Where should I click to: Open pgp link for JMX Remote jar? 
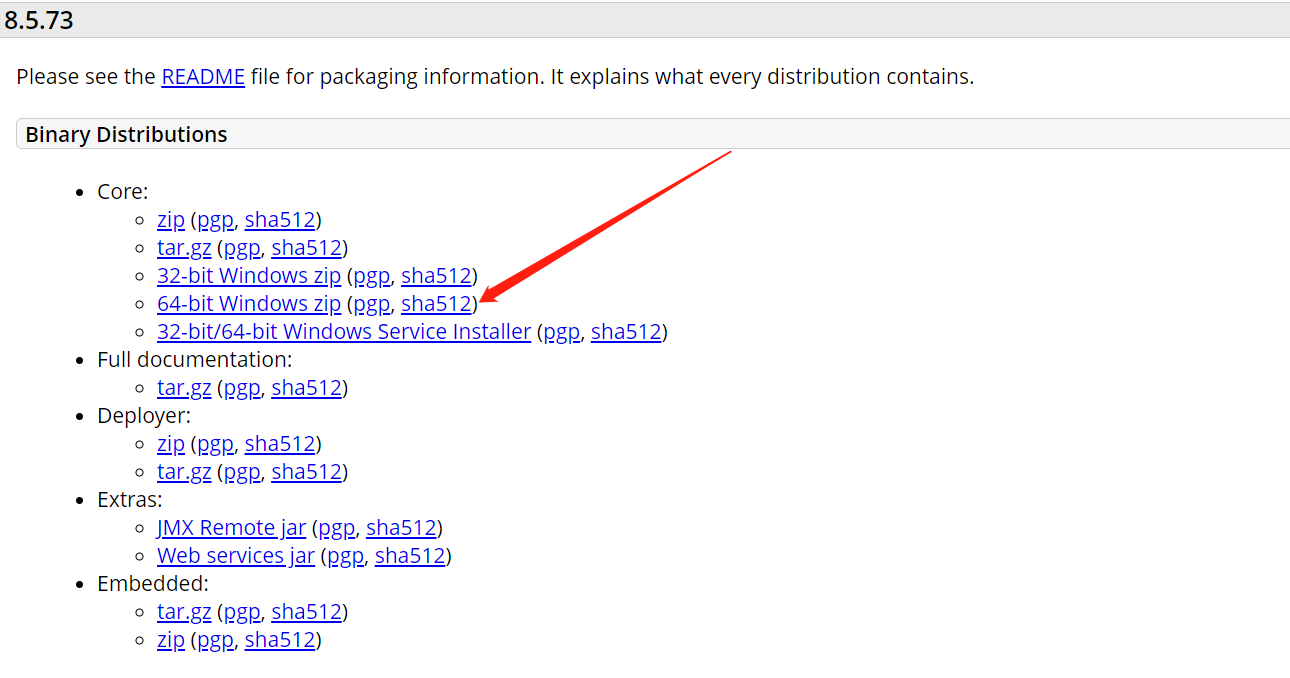point(336,528)
